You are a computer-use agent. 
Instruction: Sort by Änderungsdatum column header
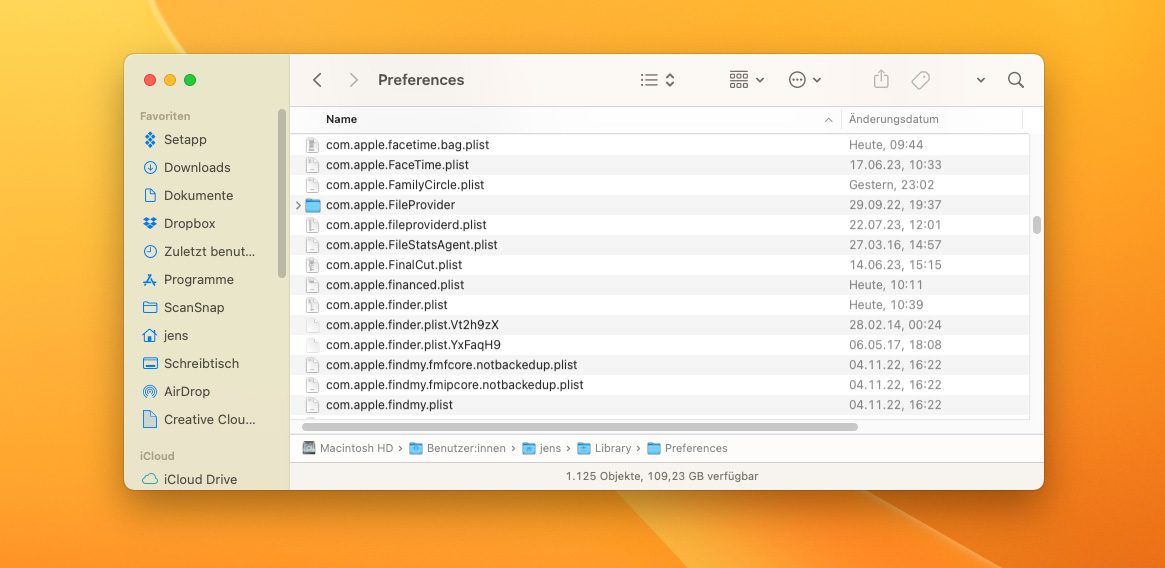[893, 119]
